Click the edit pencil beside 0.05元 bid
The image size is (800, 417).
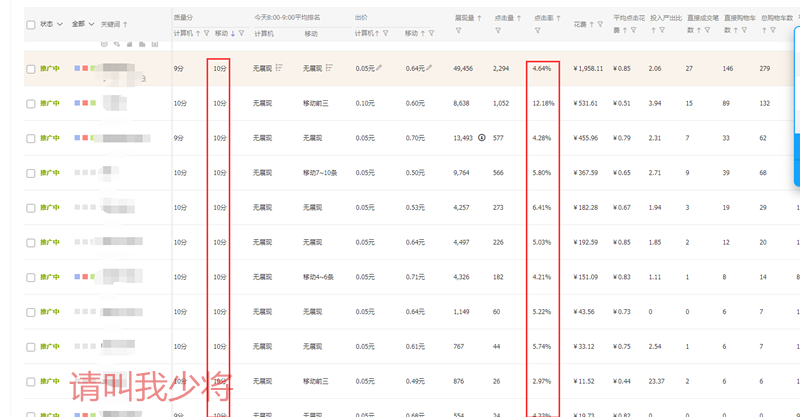[379, 68]
